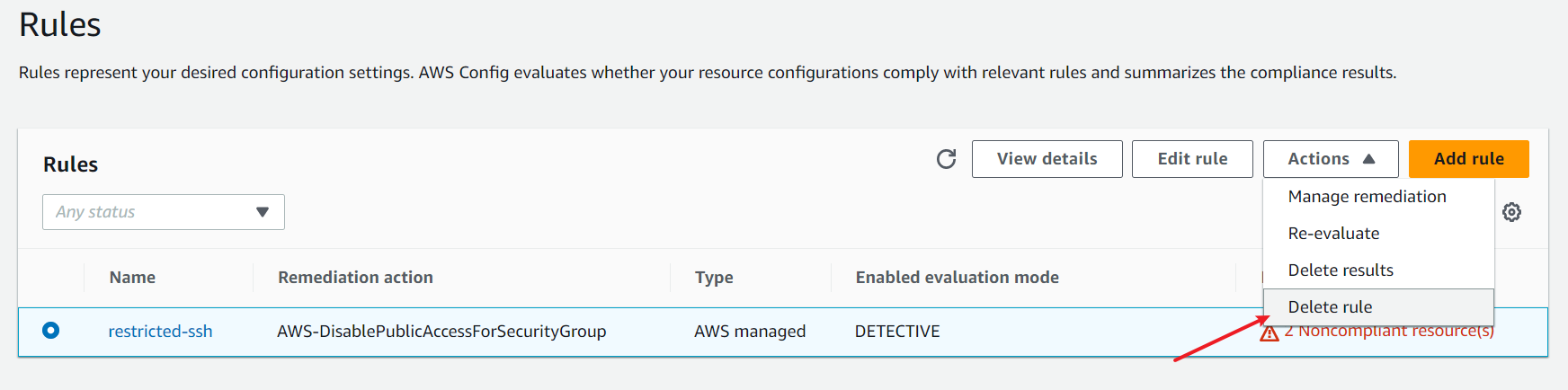Expand the Any status filter dropdown
1568x390 pixels.
point(164,212)
